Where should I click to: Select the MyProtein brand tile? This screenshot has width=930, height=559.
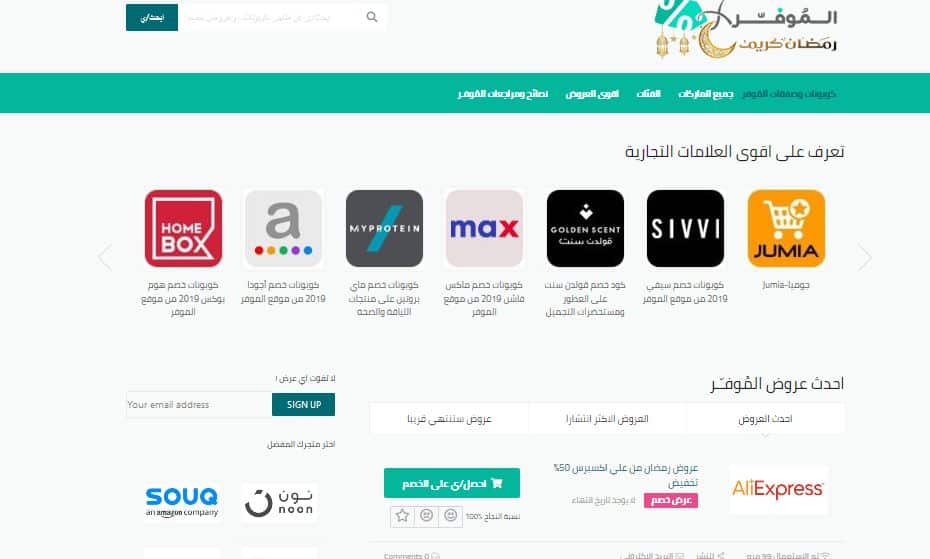pyautogui.click(x=384, y=228)
